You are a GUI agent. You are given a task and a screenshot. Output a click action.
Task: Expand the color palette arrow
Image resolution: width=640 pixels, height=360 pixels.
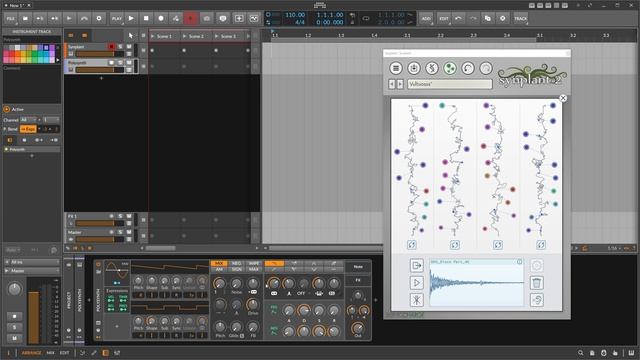point(58,60)
